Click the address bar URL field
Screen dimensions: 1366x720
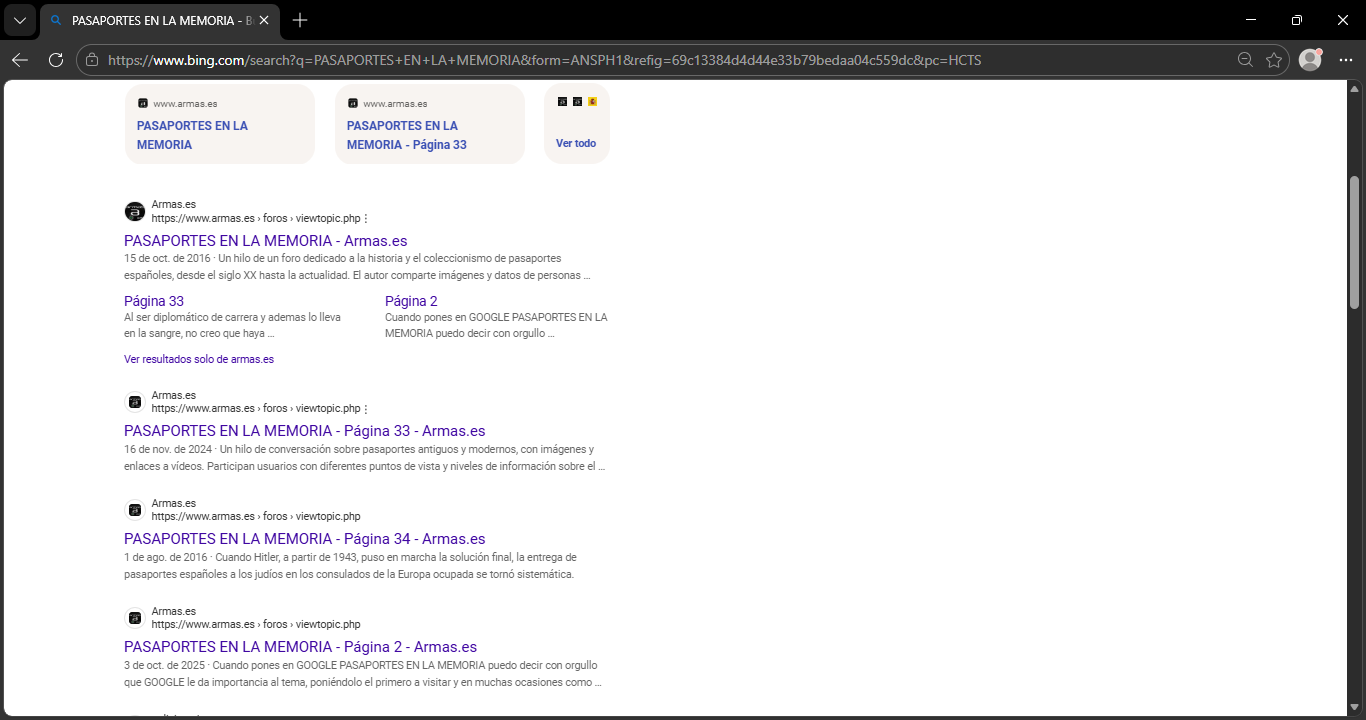tap(600, 60)
